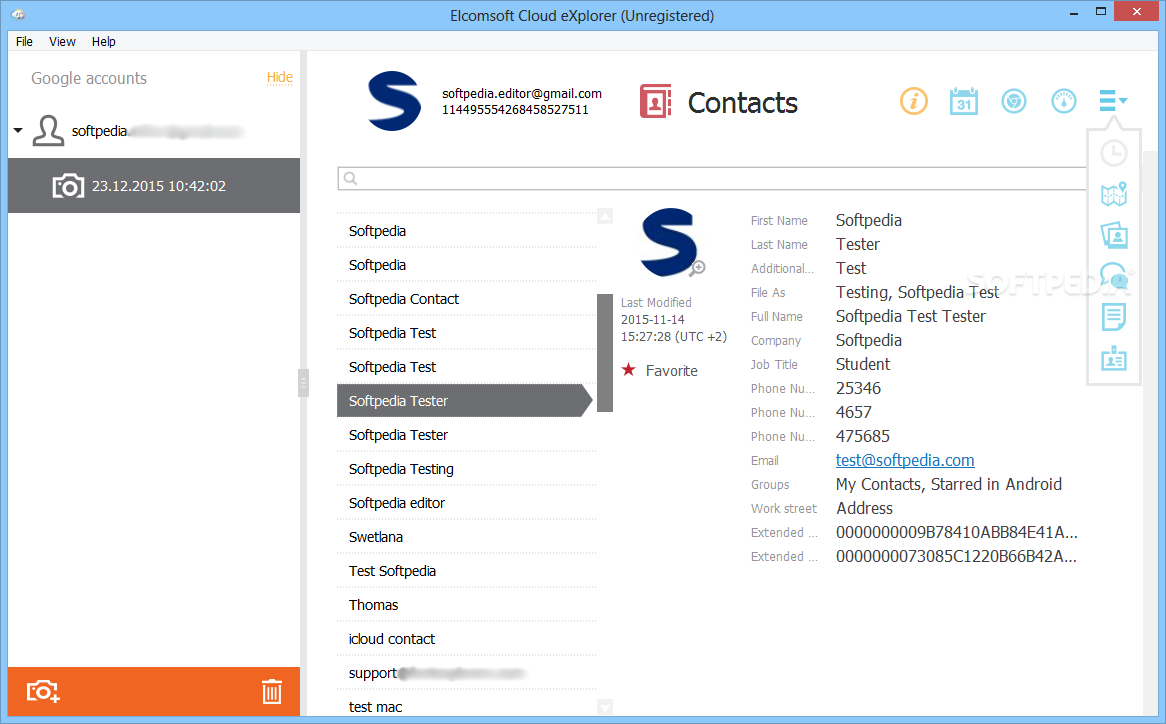Click the Softpedia account logo in header
Viewport: 1166px width, 724px height.
coord(394,101)
